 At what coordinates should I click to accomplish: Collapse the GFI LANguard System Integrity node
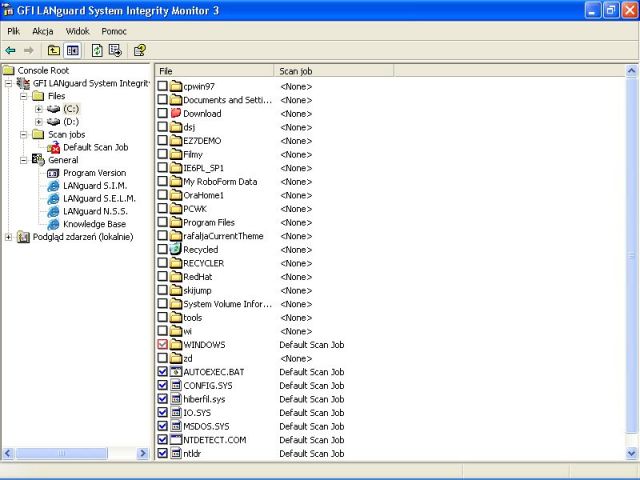[x=9, y=83]
